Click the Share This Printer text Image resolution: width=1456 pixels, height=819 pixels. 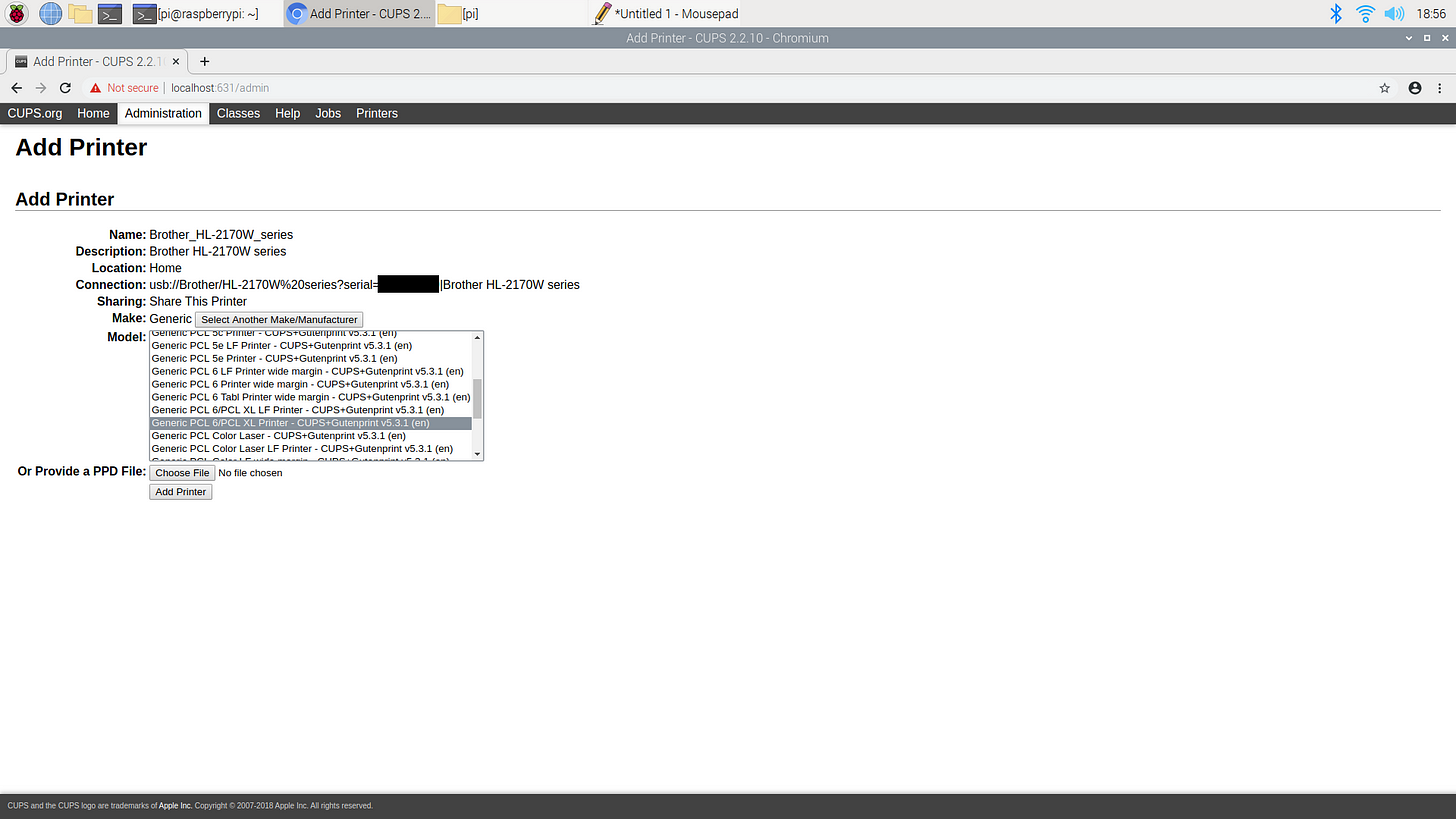click(x=198, y=301)
